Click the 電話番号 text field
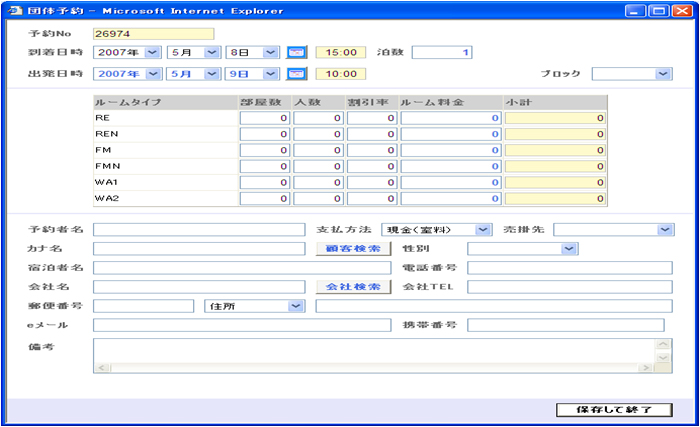The width and height of the screenshot is (700, 427). (x=570, y=268)
